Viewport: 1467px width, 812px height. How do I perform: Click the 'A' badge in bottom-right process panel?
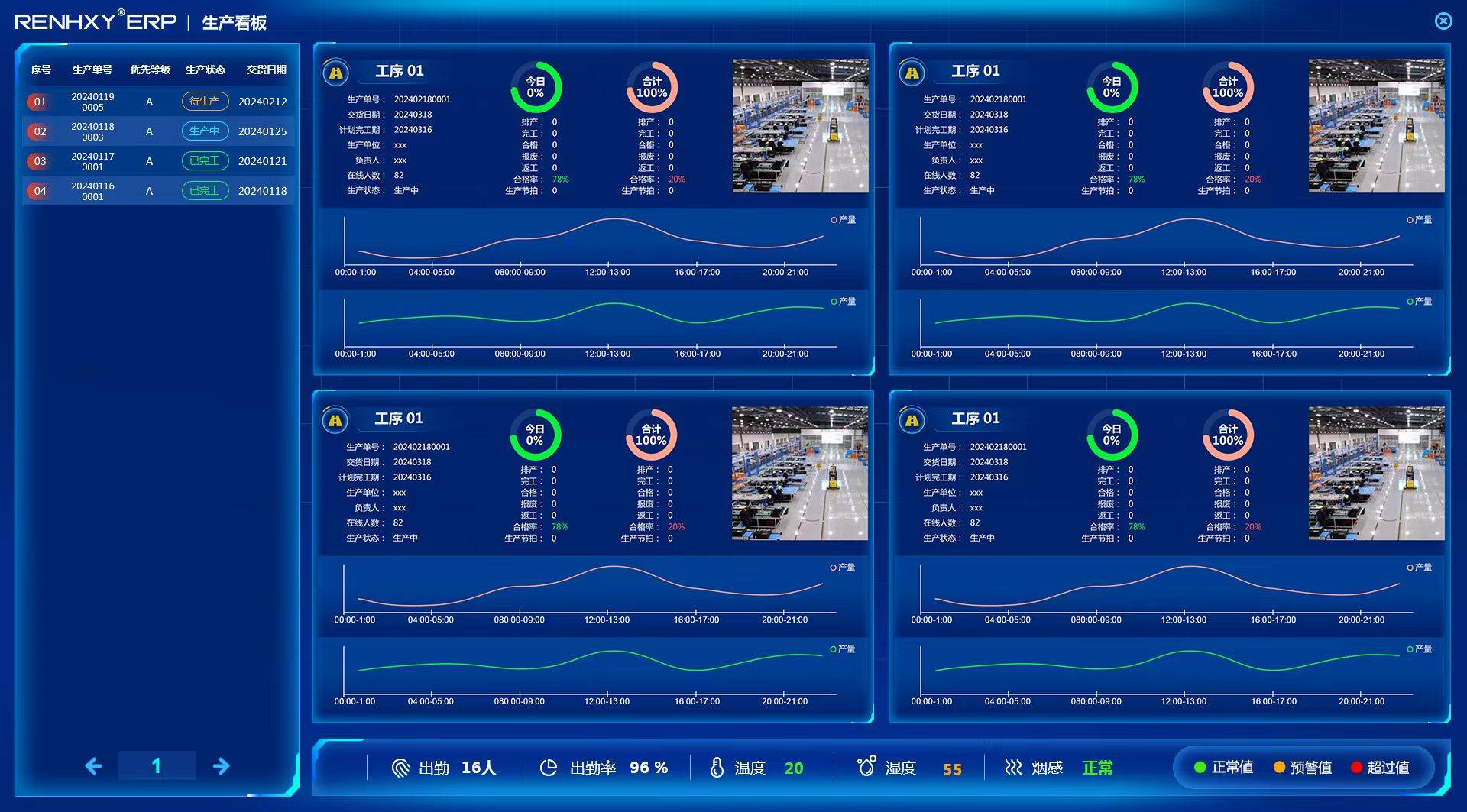pos(912,420)
